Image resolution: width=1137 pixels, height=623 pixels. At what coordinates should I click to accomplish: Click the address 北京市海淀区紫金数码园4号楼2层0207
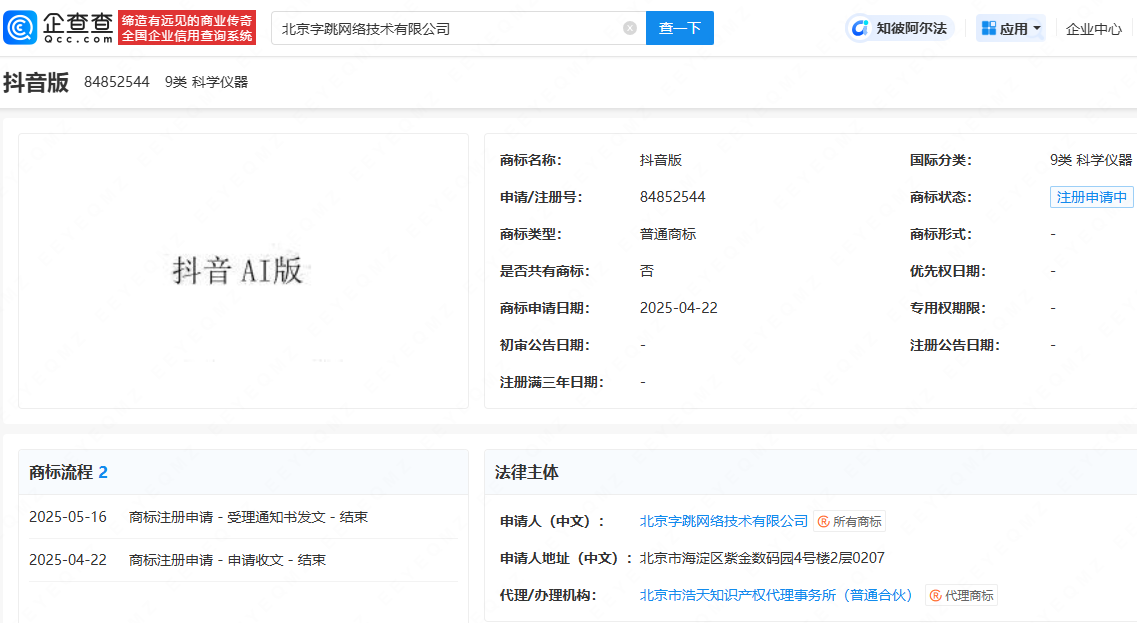click(x=762, y=558)
